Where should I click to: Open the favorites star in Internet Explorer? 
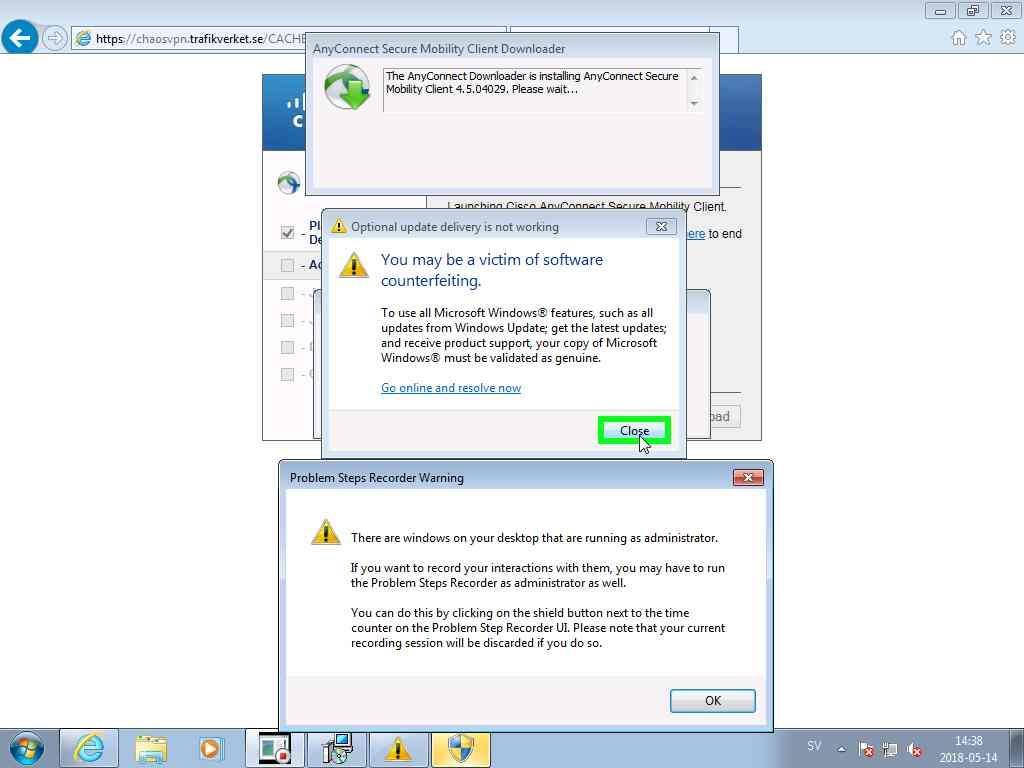pos(983,38)
